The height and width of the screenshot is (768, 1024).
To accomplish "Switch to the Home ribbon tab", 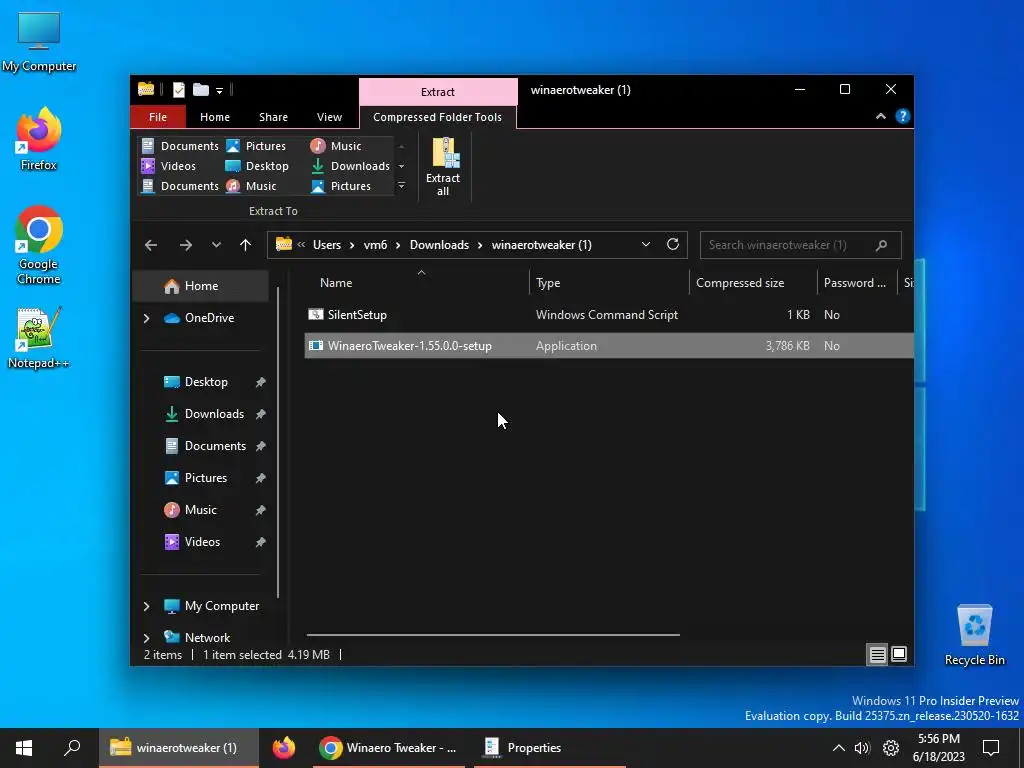I will 214,117.
